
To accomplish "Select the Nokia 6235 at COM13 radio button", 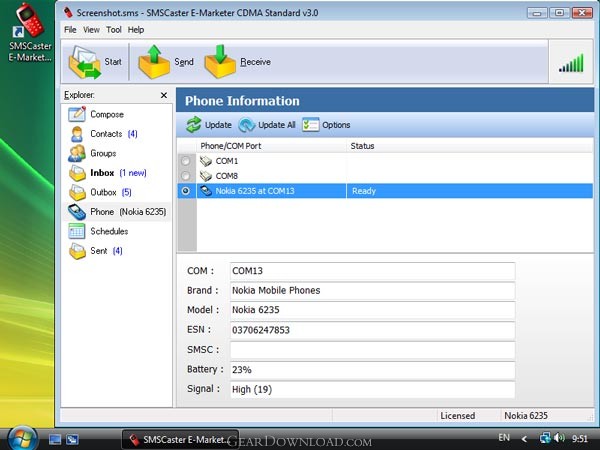I will coord(186,191).
